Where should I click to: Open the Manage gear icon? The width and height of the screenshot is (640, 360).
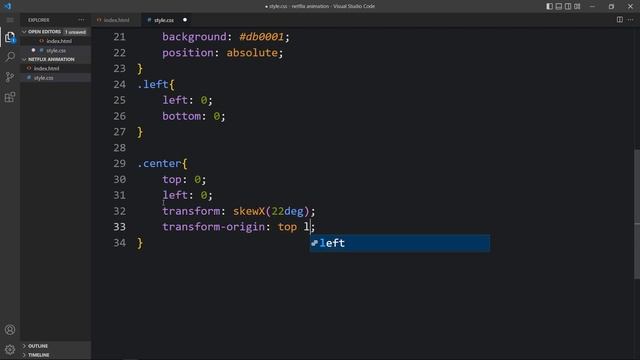coord(10,349)
